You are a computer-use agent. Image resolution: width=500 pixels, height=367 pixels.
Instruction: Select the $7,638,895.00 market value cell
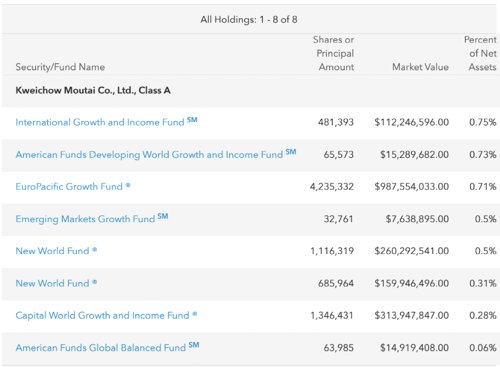pyautogui.click(x=417, y=219)
